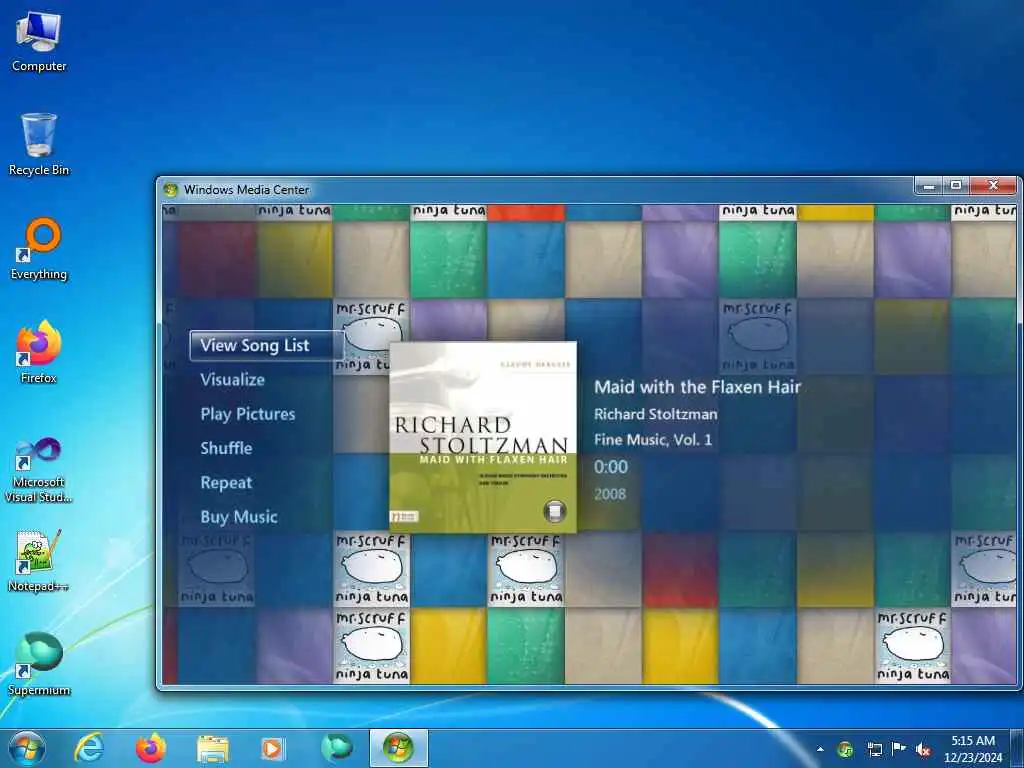Open Supermium desktop shortcut
The height and width of the screenshot is (768, 1024).
click(x=39, y=664)
